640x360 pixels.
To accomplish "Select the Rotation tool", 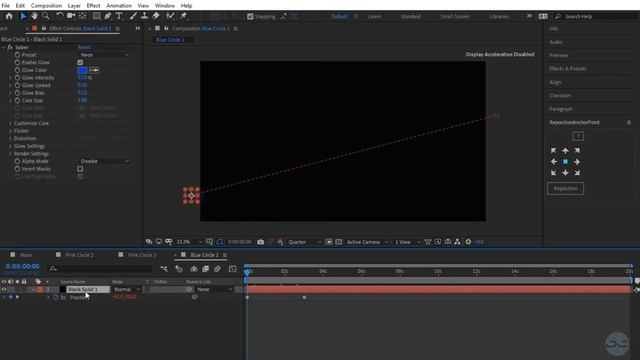I will pos(60,16).
